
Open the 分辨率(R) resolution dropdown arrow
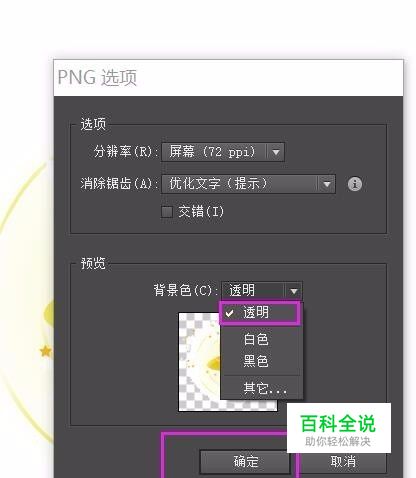point(276,152)
